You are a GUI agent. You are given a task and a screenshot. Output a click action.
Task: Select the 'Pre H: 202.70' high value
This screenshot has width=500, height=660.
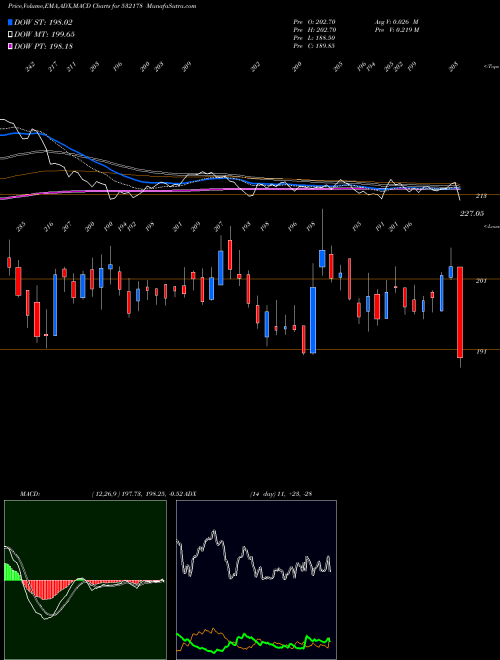[314, 30]
